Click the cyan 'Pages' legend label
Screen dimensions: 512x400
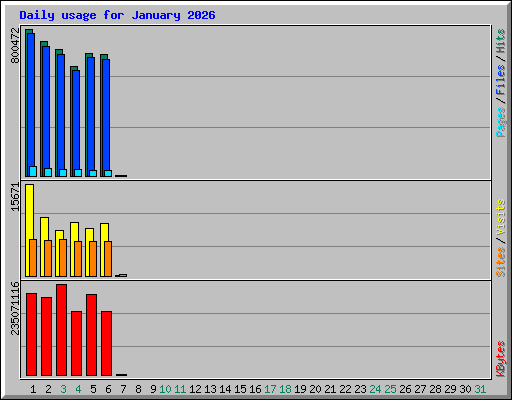500,122
